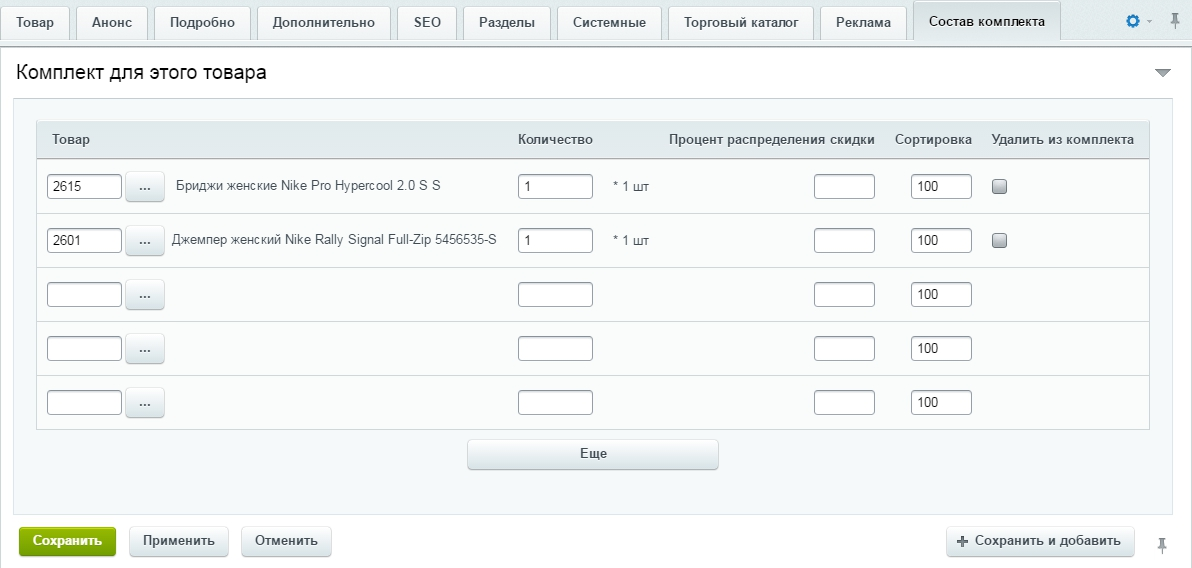
Task: Click empty quantity field in fourth row
Action: coord(555,348)
